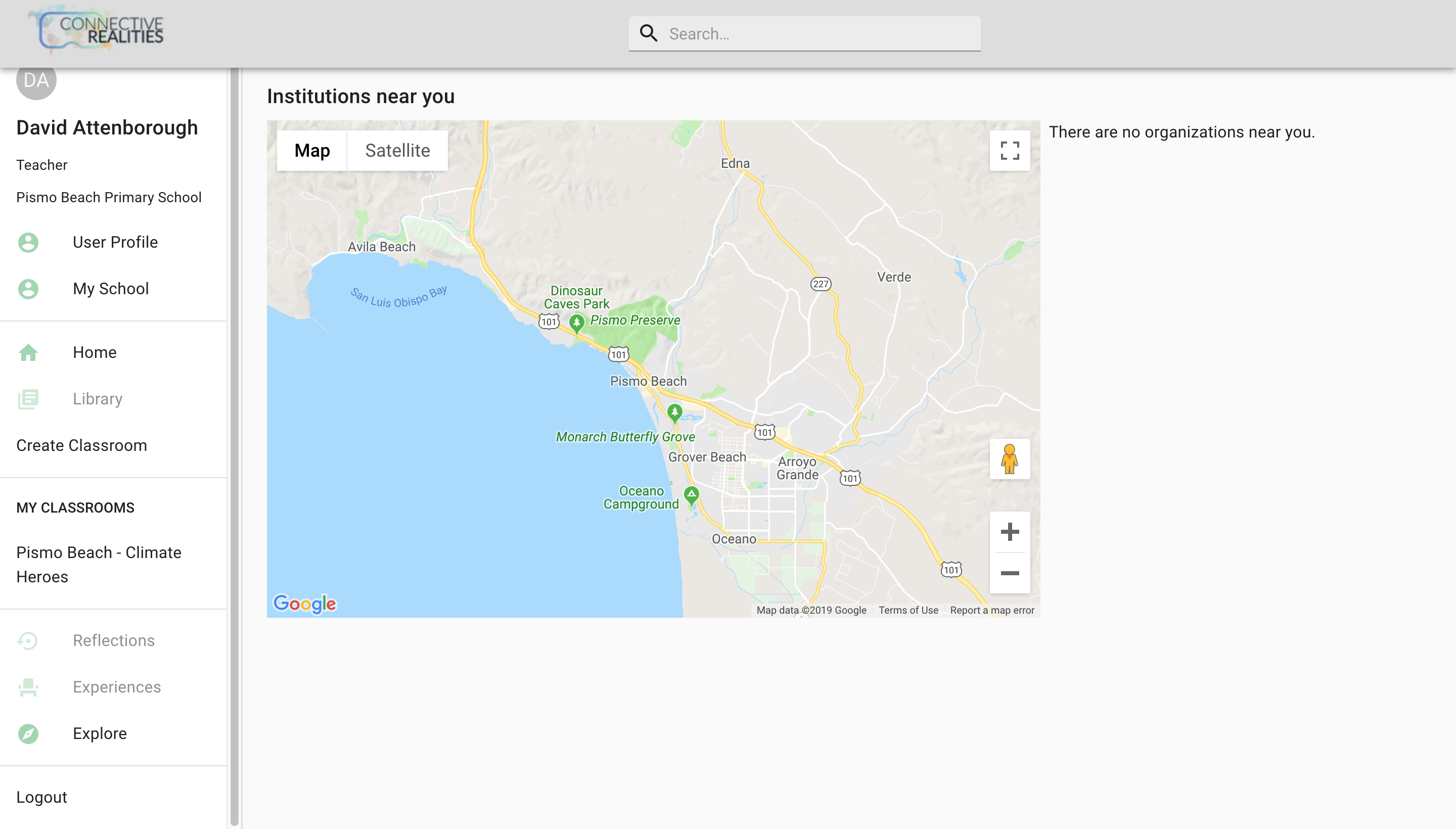Switch to Satellite map view
The image size is (1456, 829).
(397, 151)
